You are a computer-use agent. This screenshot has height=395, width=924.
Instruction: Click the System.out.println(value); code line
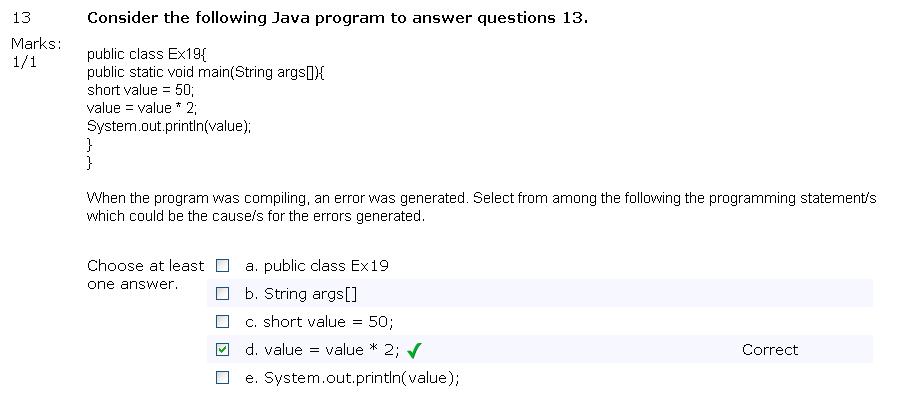coord(169,126)
